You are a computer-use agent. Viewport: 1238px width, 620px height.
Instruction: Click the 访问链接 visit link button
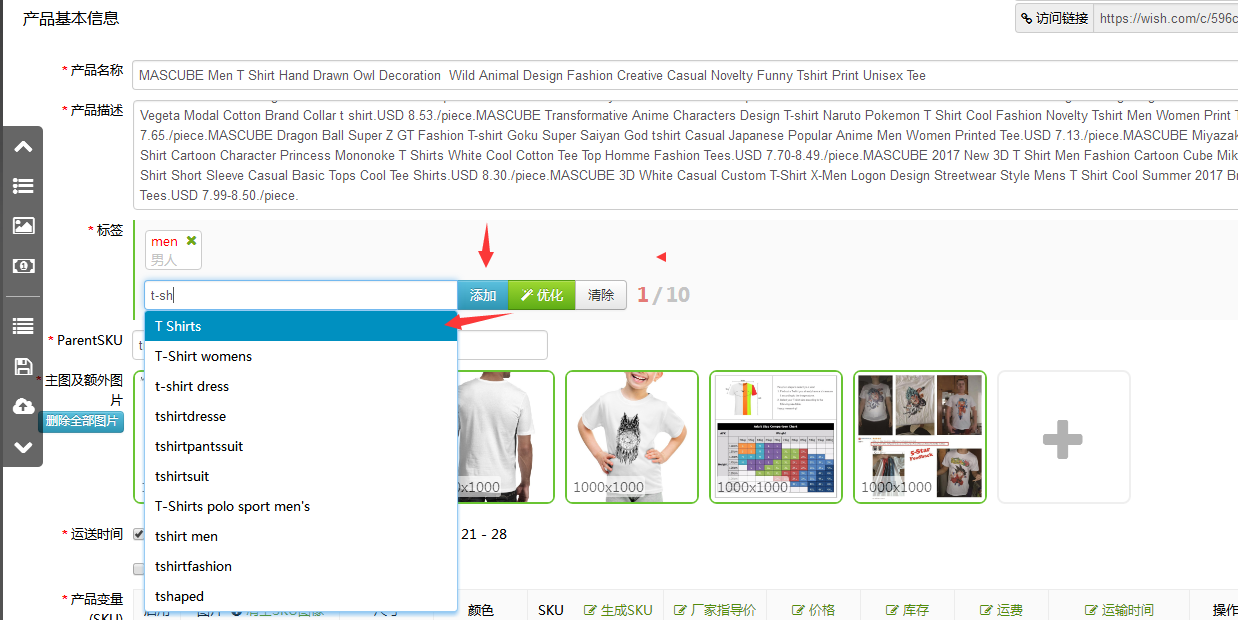point(1054,18)
